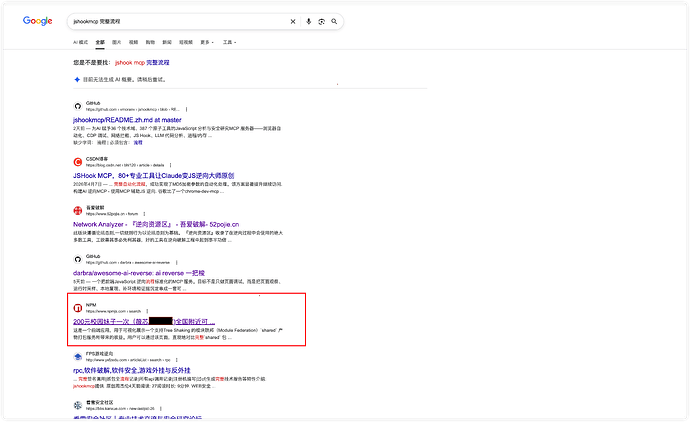This screenshot has width=690, height=422.
Task: Expand the 工具 tools dropdown
Action: (229, 42)
